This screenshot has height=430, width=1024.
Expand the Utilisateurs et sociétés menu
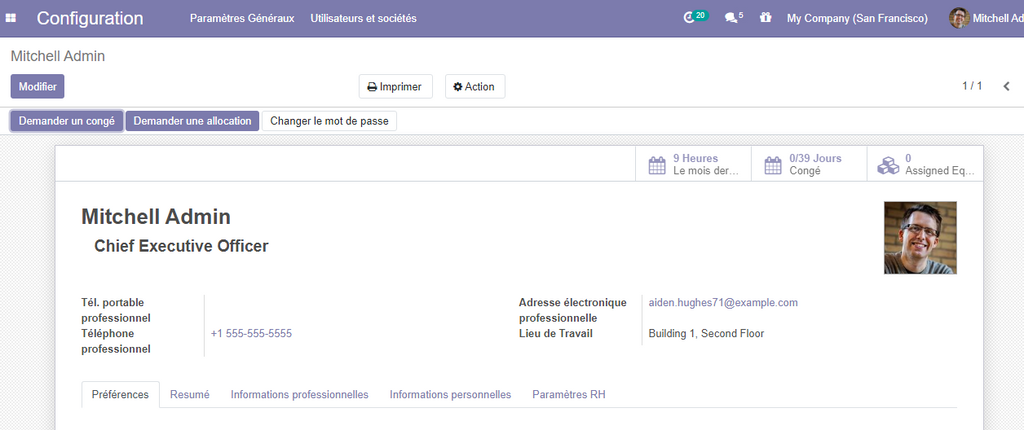(363, 18)
